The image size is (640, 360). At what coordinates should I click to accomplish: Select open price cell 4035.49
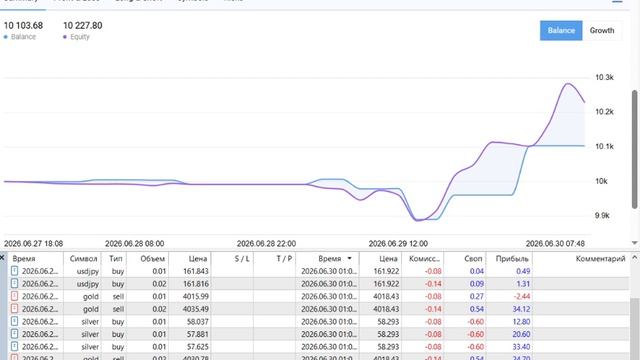(196, 309)
